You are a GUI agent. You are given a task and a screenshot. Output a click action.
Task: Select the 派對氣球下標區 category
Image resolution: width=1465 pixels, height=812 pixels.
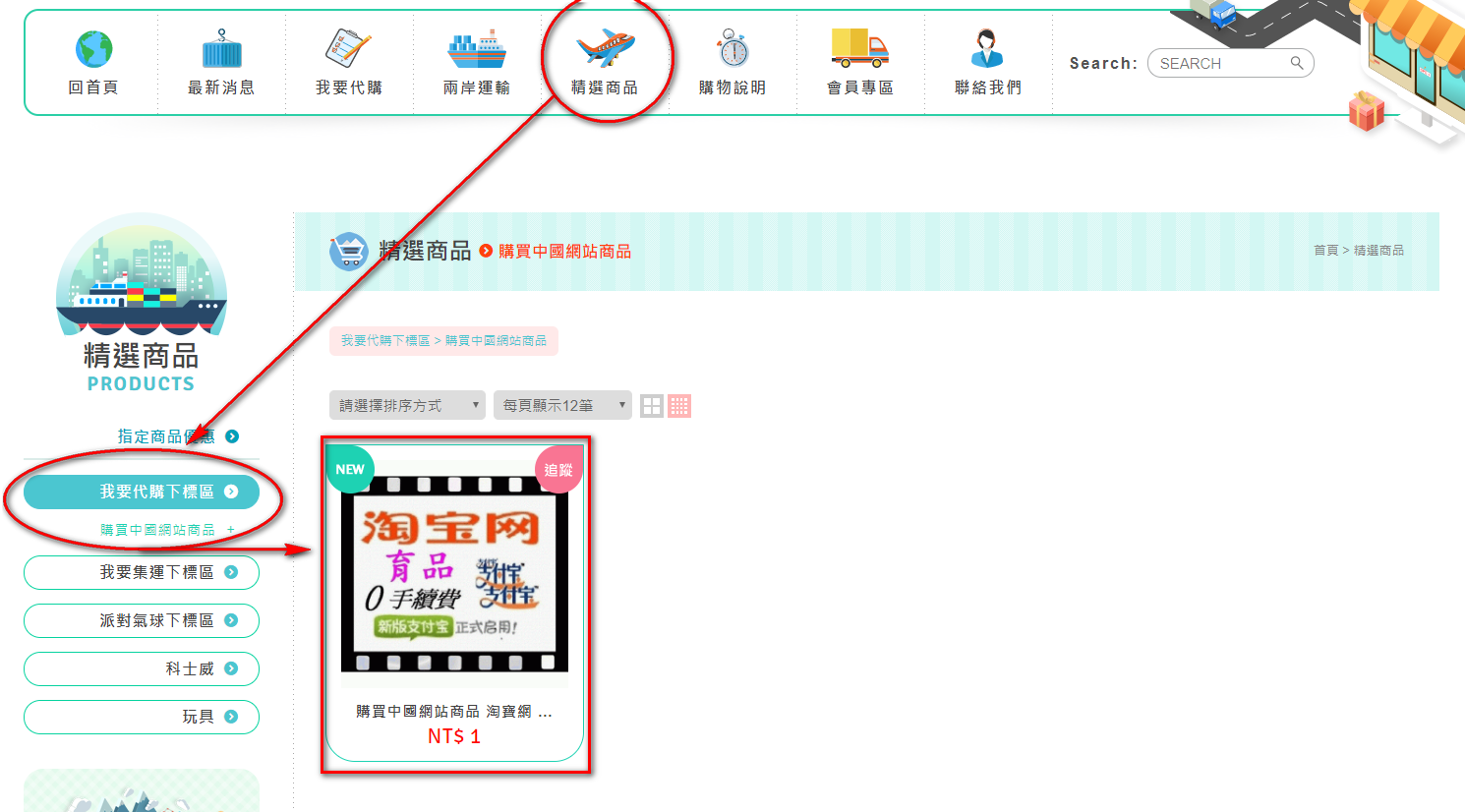coord(142,620)
